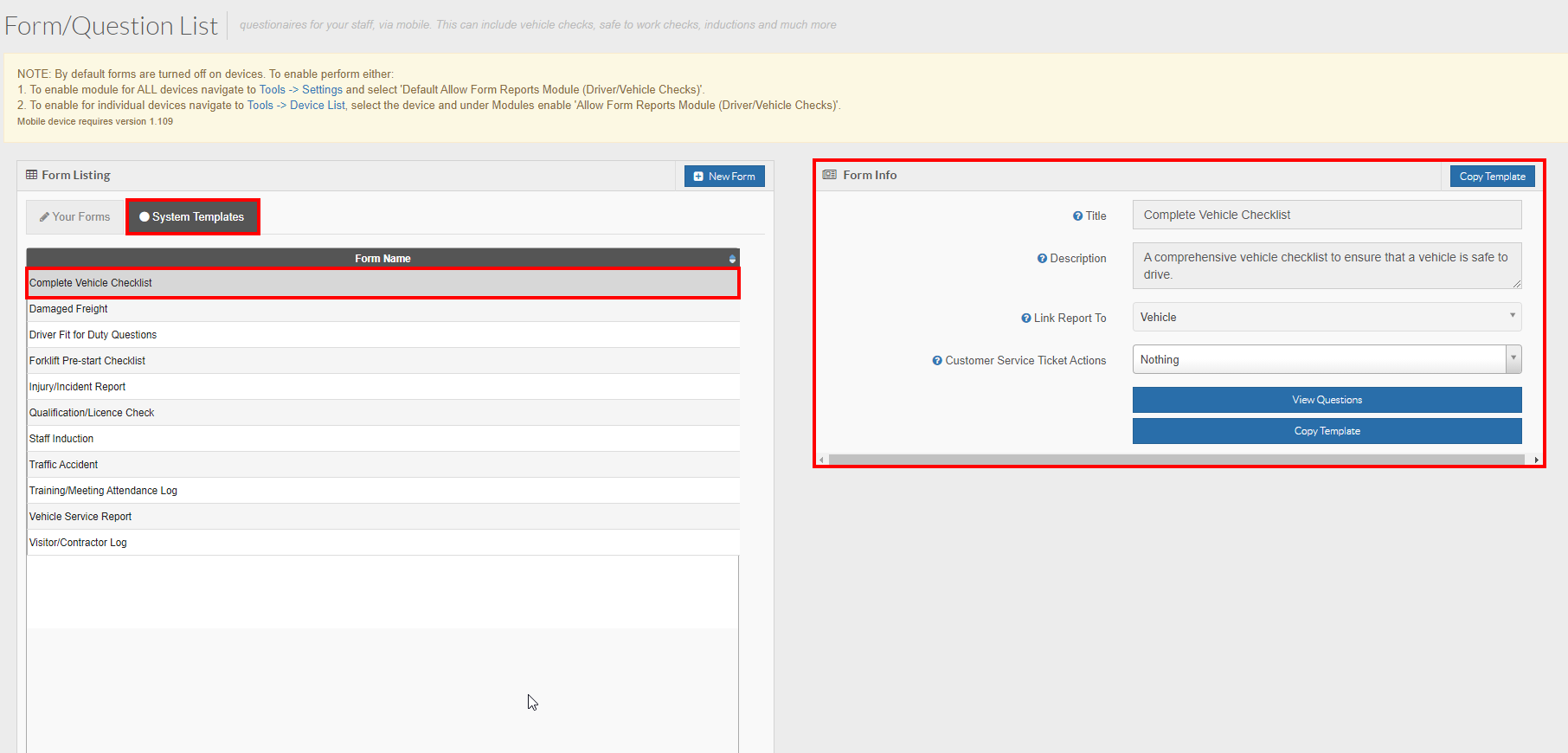Select the Qualification/Licence Check row

(382, 413)
